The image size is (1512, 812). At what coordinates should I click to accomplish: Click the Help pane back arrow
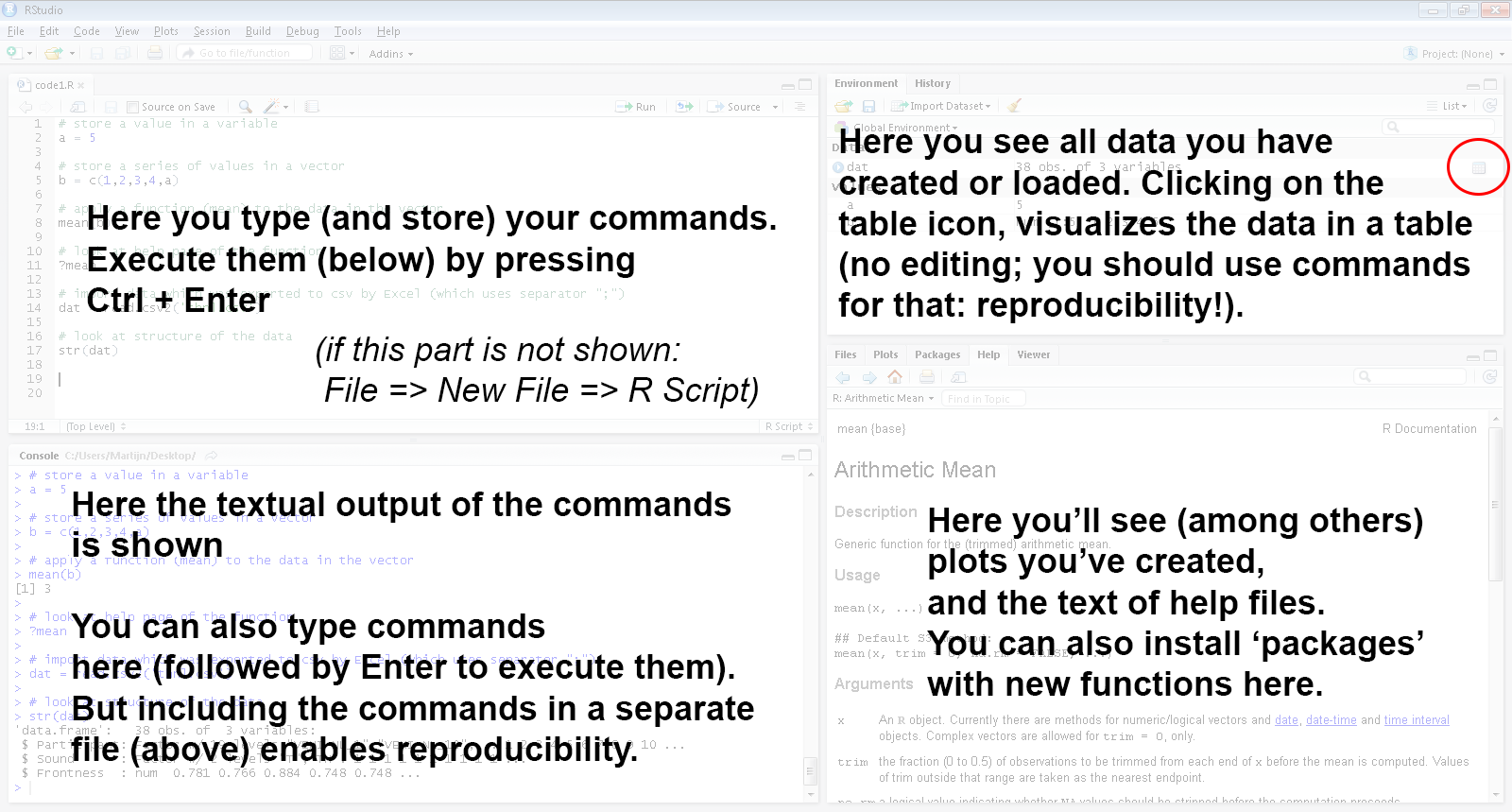(x=843, y=376)
